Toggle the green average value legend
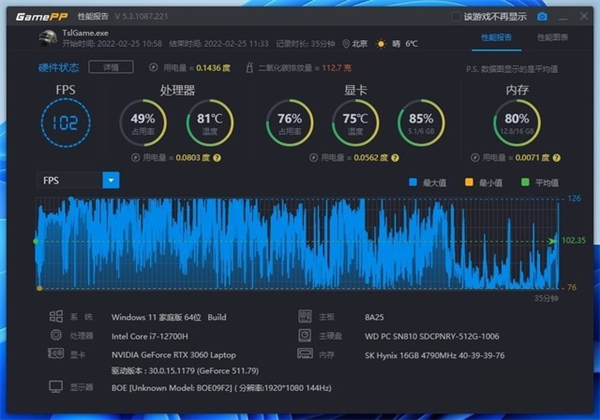This screenshot has width=600, height=420. (525, 181)
